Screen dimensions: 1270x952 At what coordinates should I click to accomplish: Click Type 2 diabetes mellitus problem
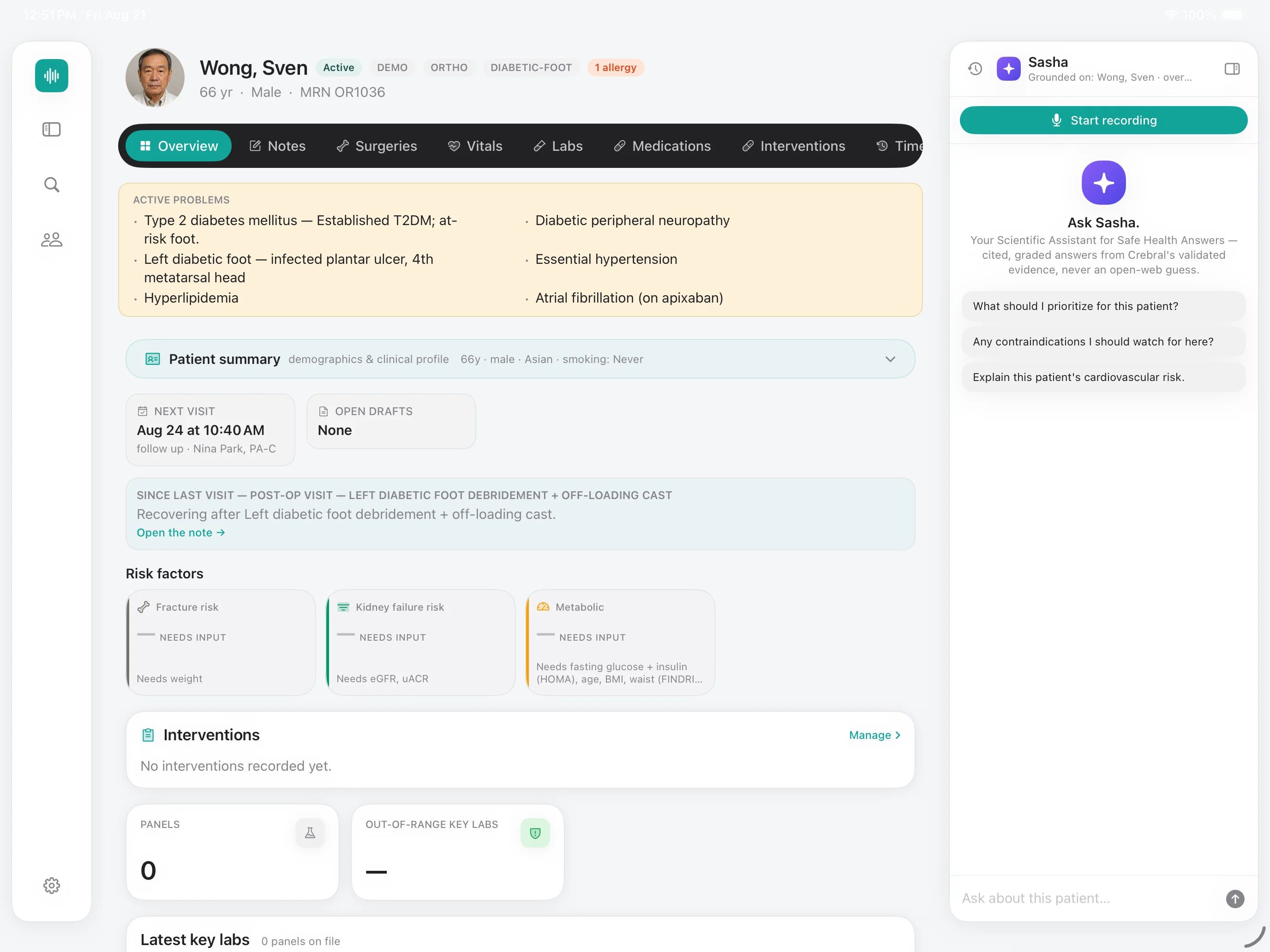click(300, 230)
